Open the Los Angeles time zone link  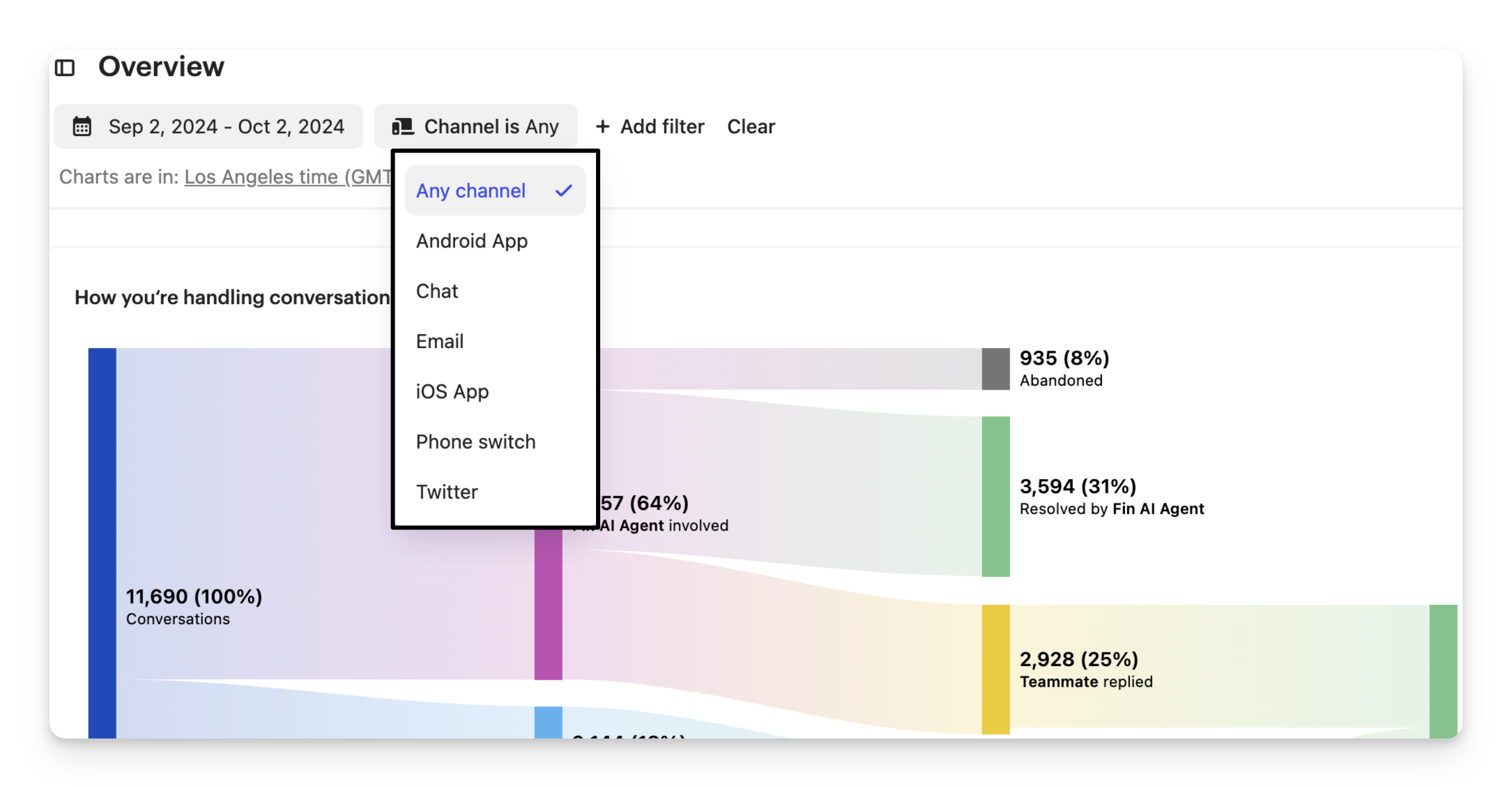coord(287,177)
